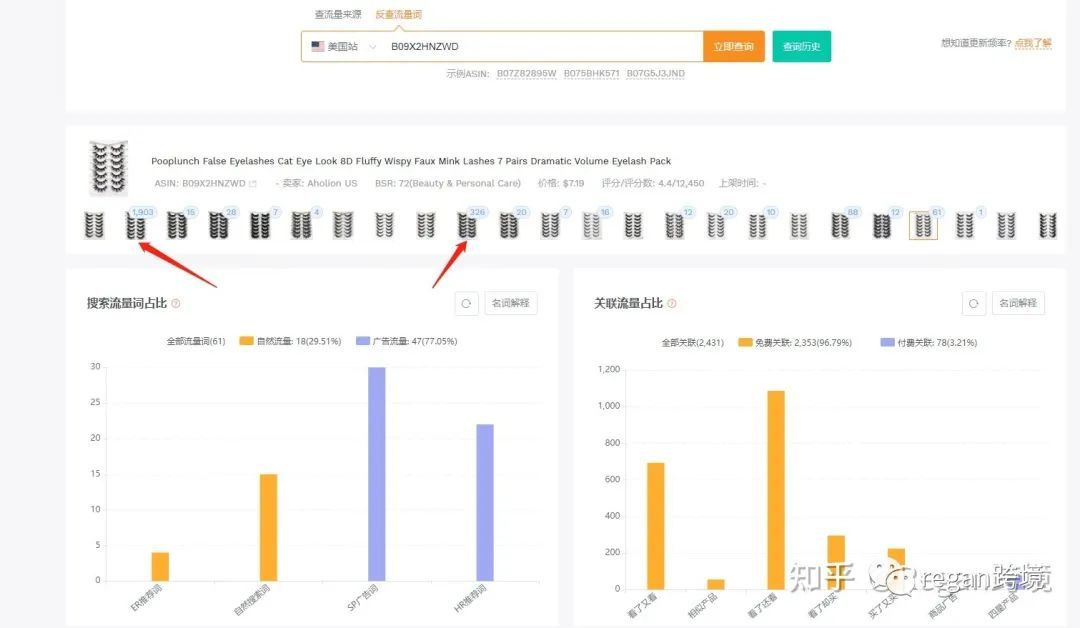Toggle 付费关联 legend in related chart
This screenshot has width=1080, height=628.
click(x=928, y=342)
